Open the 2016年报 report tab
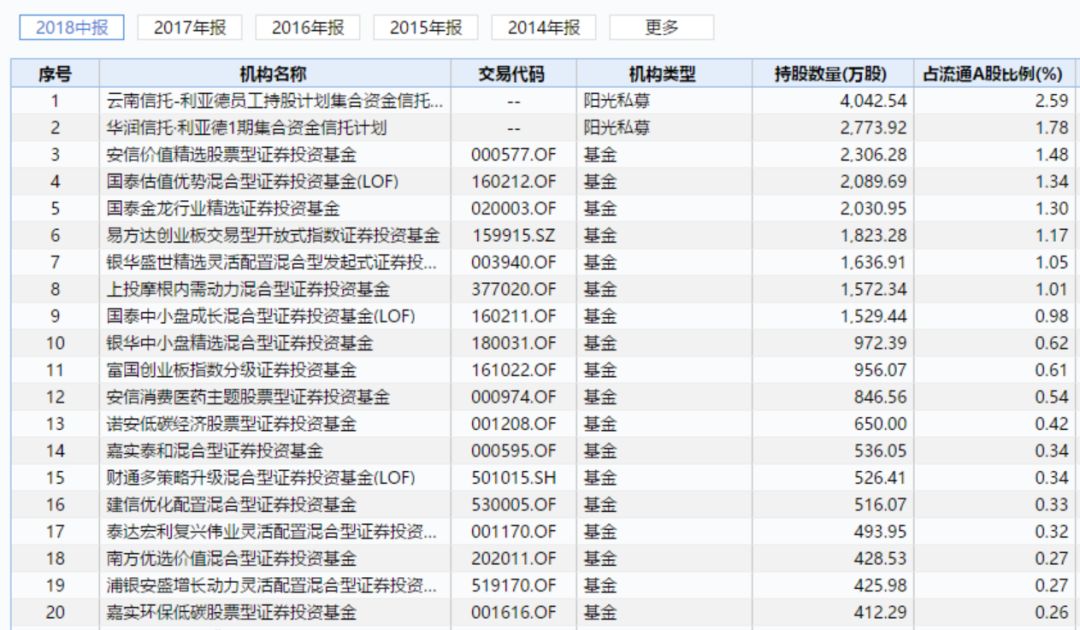 pyautogui.click(x=308, y=28)
